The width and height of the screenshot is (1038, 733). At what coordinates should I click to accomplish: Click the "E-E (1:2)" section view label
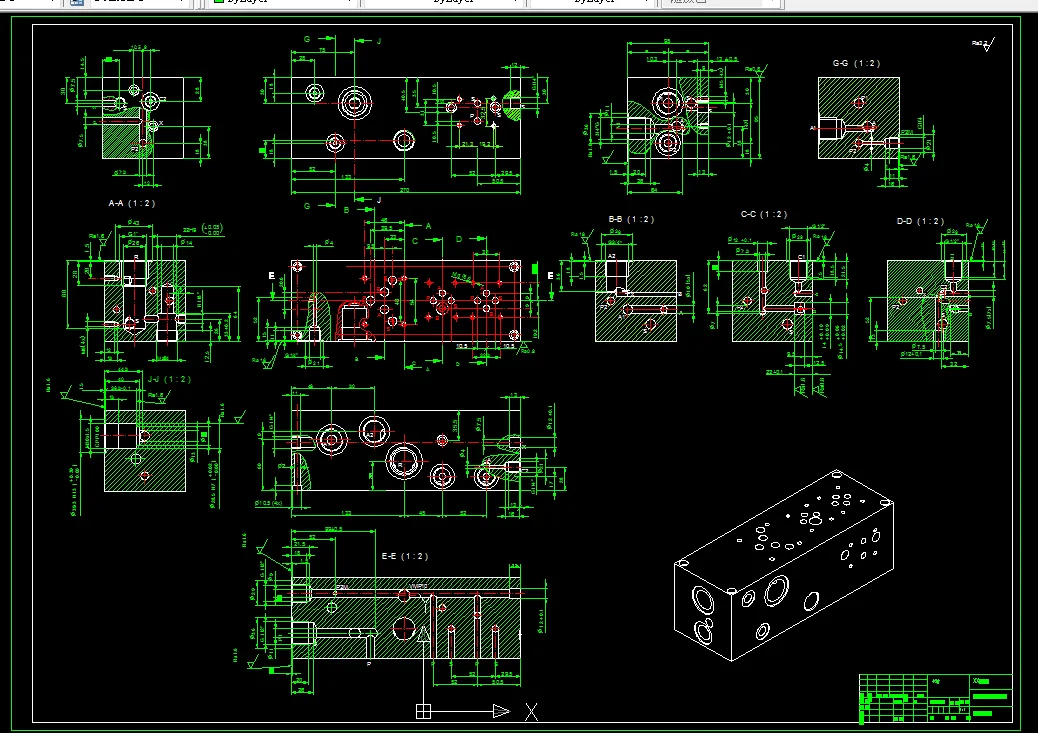[x=404, y=556]
